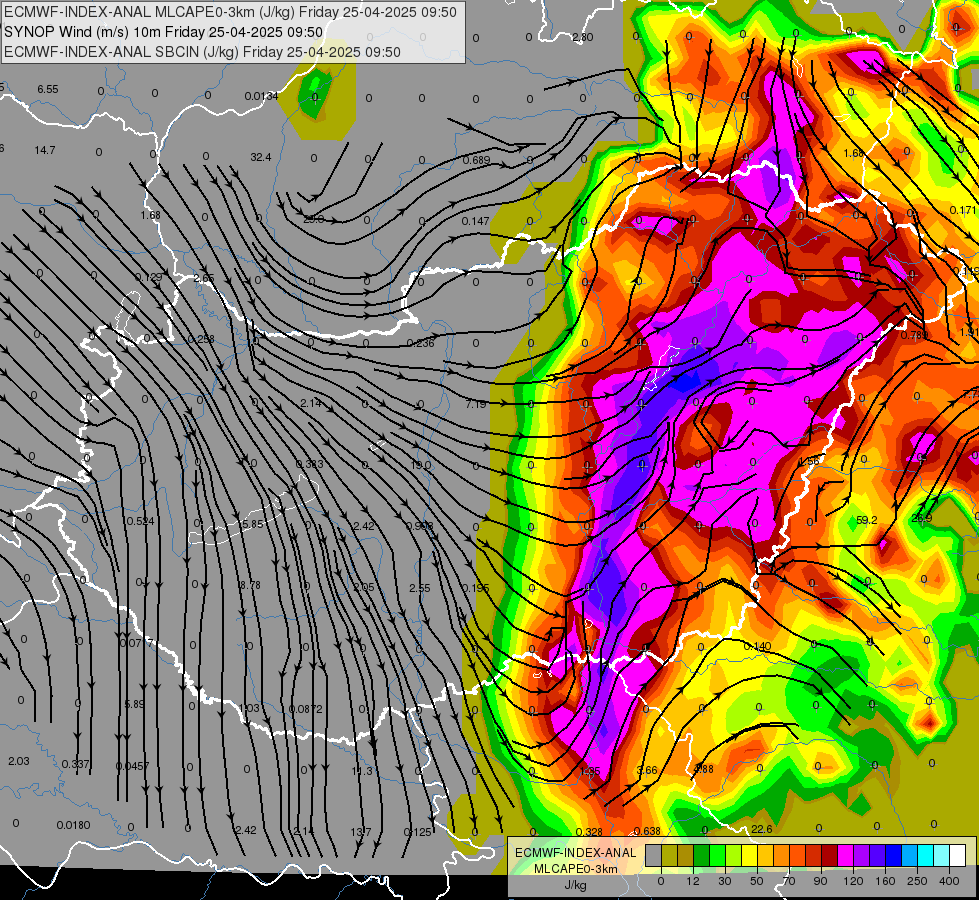
Task: Click the map value 2.05
Action: tap(364, 587)
